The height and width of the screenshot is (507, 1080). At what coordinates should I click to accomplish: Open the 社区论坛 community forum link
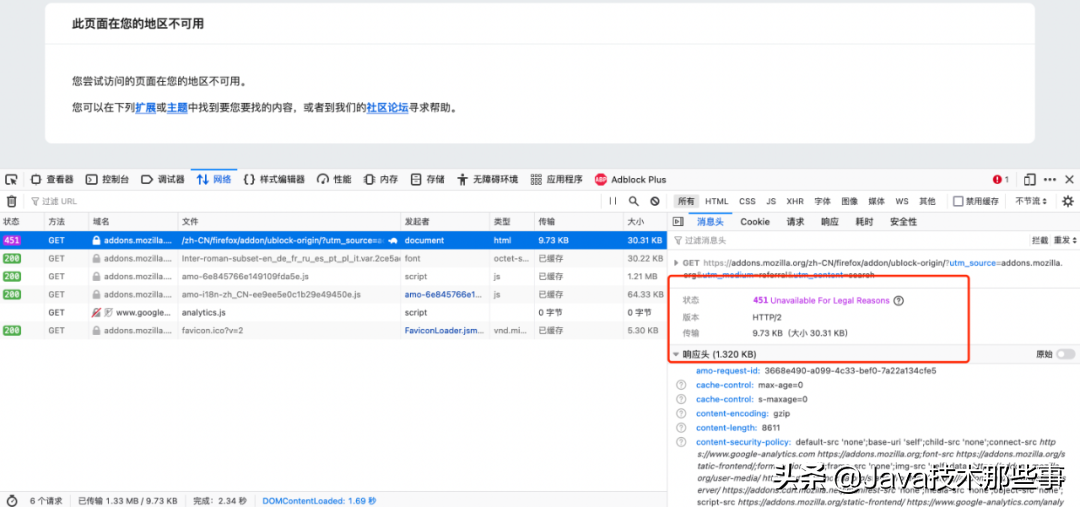click(387, 107)
